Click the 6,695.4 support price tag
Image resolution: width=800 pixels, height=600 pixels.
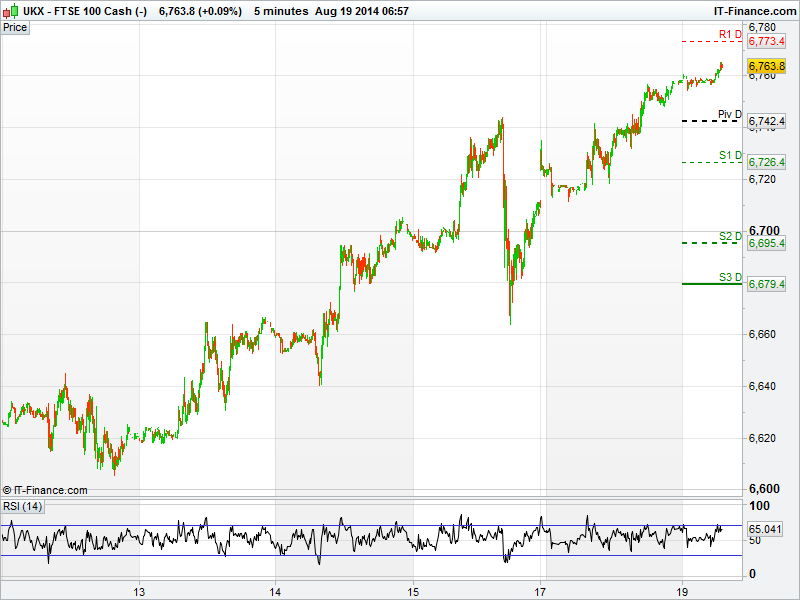click(x=767, y=243)
